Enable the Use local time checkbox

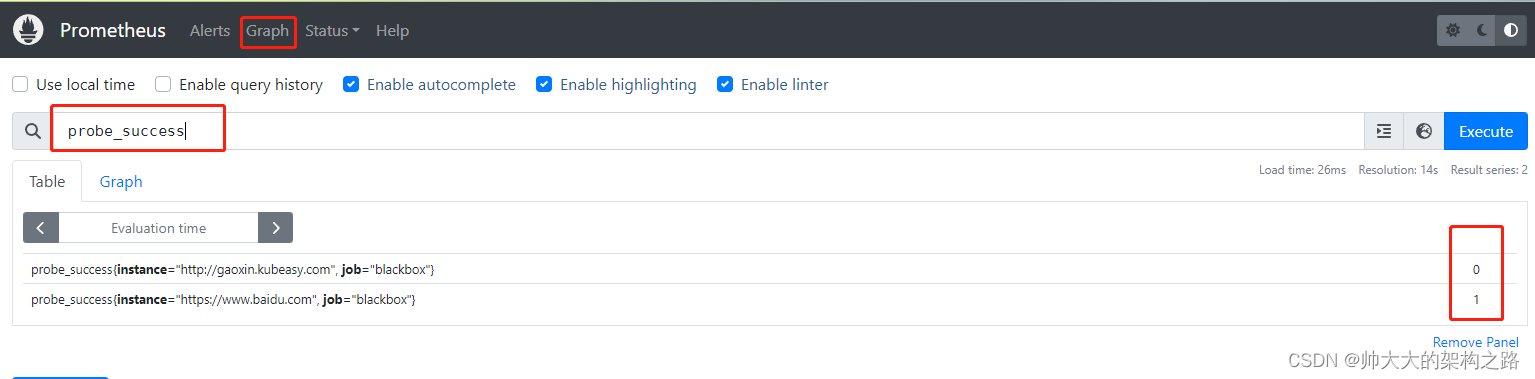(x=20, y=85)
